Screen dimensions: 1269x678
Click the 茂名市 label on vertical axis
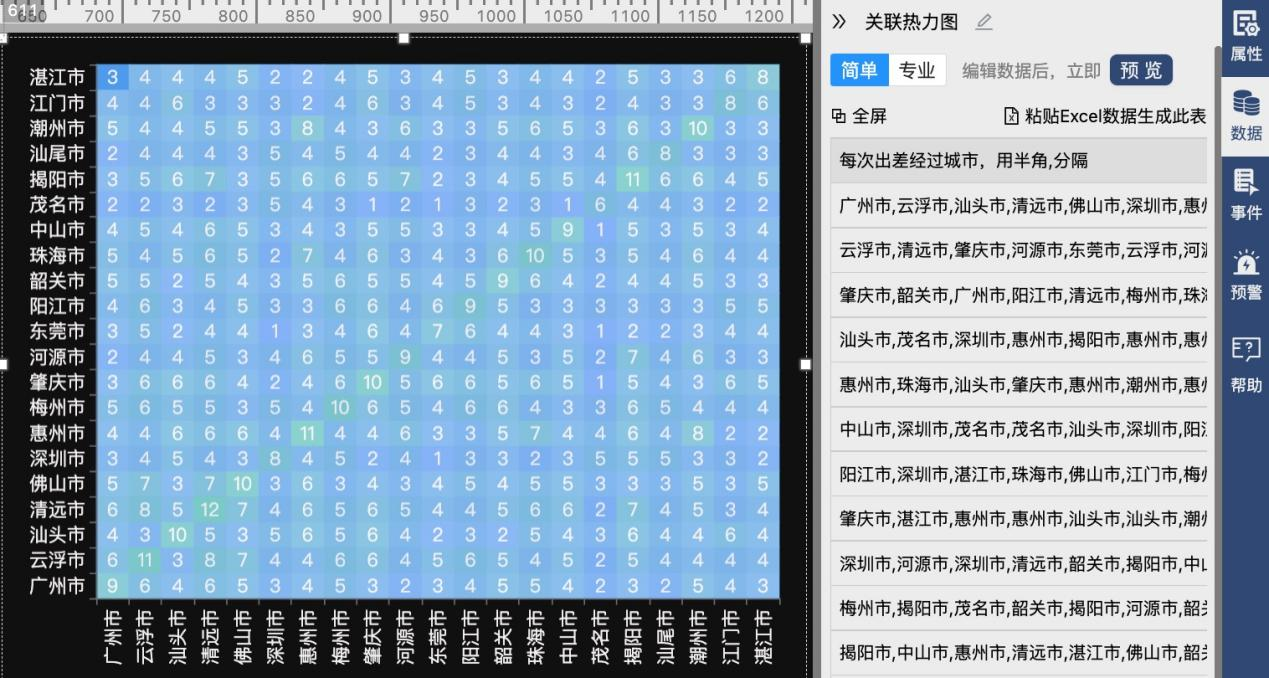(58, 204)
